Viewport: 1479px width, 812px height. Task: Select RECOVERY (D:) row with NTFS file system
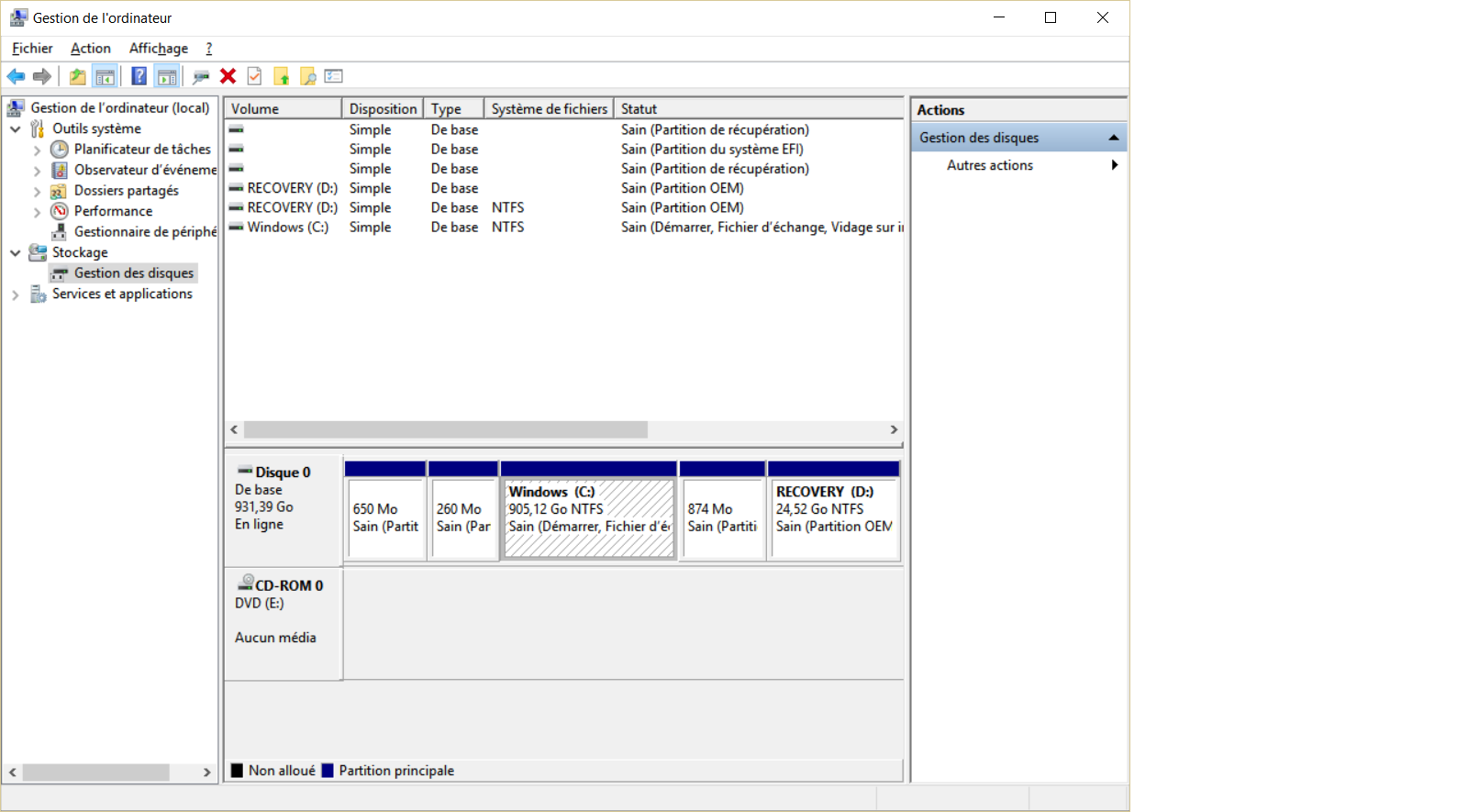pos(564,207)
